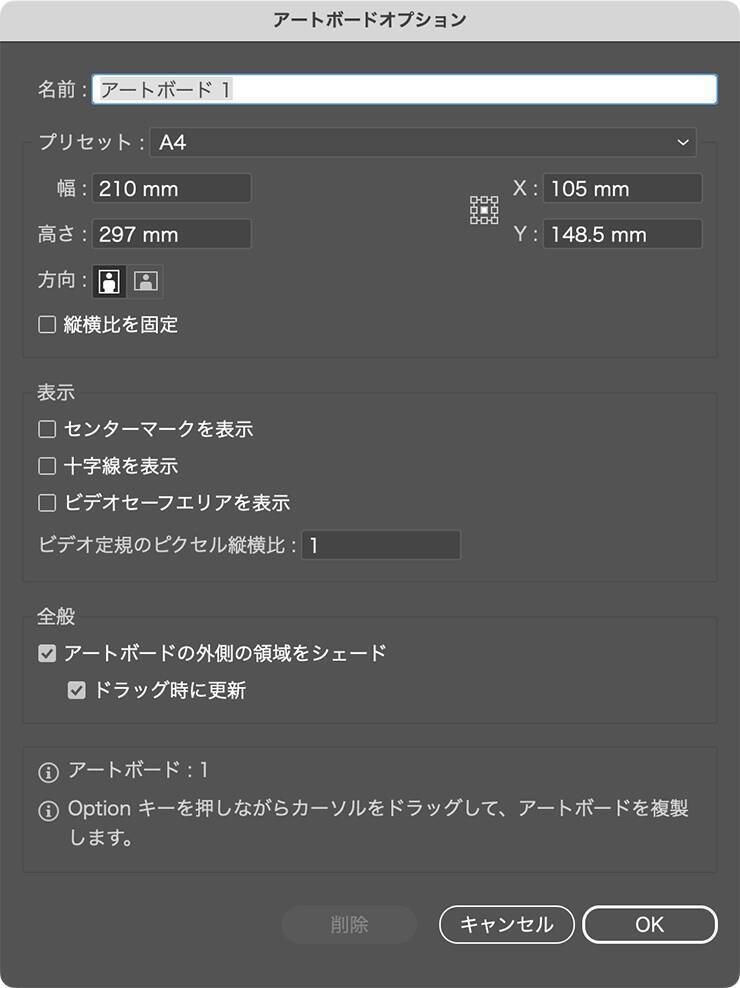Image resolution: width=740 pixels, height=988 pixels.
Task: Click the 幅 field showing 210 mm
Action: (171, 188)
